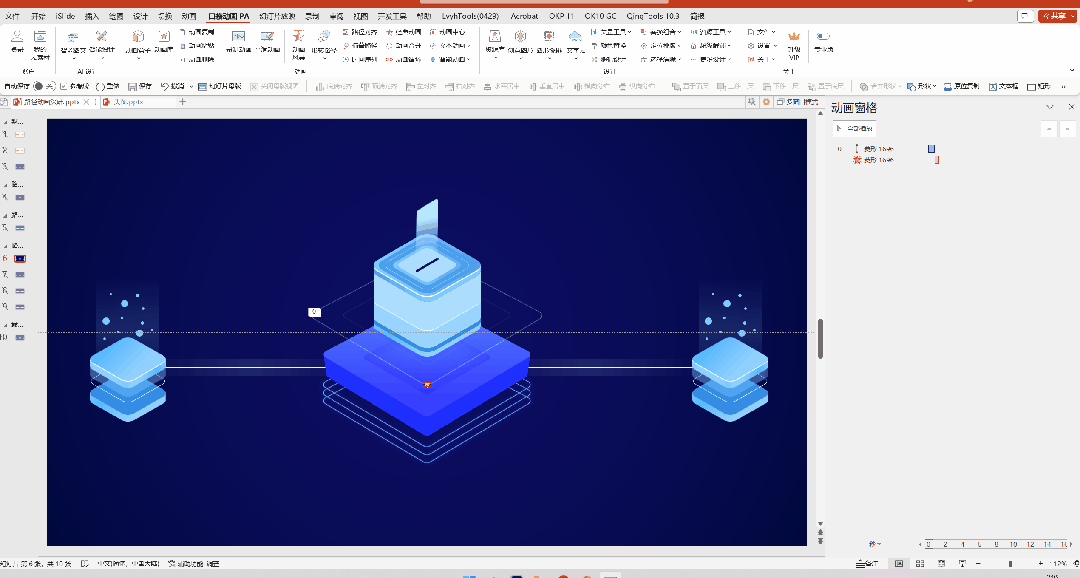The width and height of the screenshot is (1080, 578).
Task: Click the star picture icon in ribbon
Action: [x=165, y=37]
